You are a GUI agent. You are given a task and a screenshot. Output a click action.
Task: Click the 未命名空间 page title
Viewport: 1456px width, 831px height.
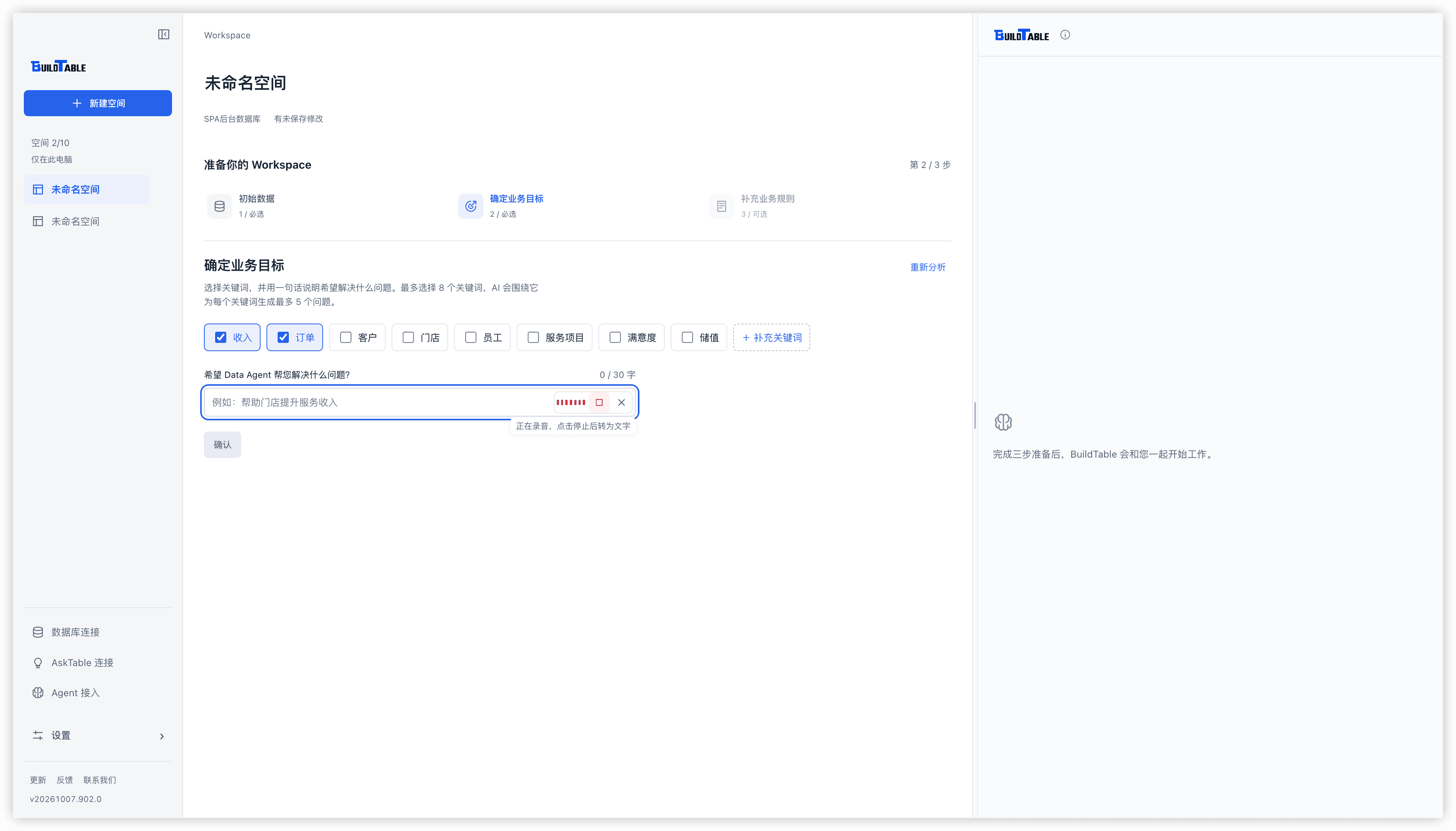(245, 83)
